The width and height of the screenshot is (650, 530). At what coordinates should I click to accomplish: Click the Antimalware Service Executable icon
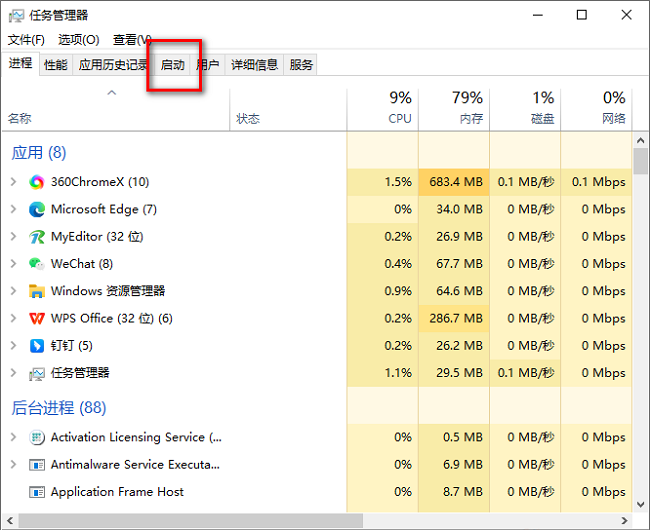click(36, 465)
